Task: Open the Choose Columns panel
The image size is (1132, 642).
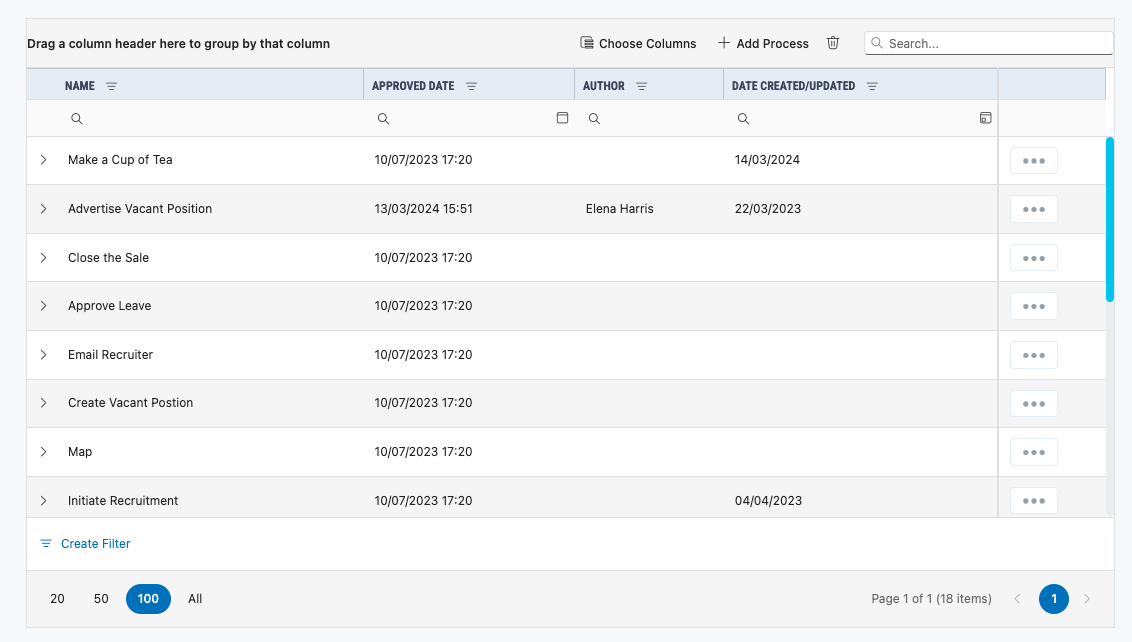Action: pyautogui.click(x=638, y=43)
